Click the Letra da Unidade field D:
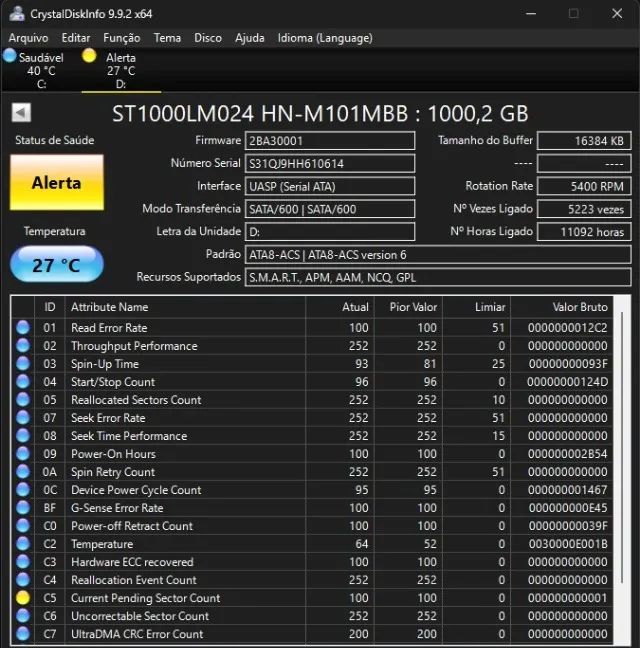This screenshot has width=640, height=648. [330, 231]
